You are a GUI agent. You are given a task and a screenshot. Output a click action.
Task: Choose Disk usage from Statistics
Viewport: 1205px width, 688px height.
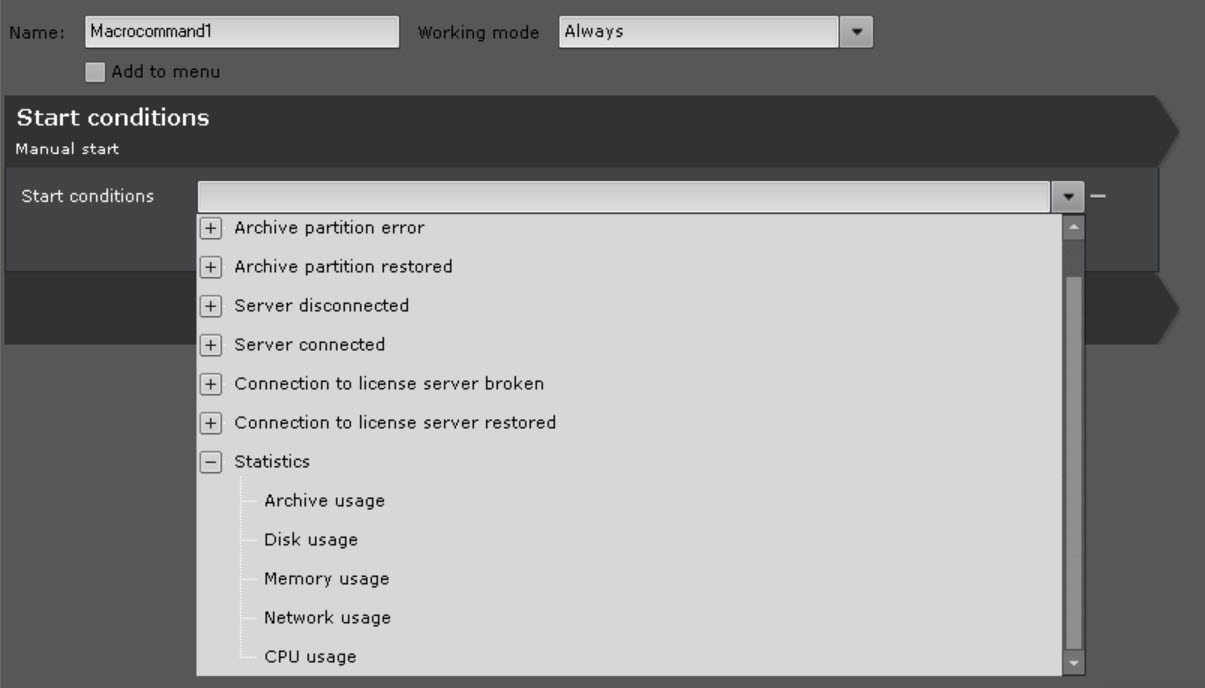[311, 540]
